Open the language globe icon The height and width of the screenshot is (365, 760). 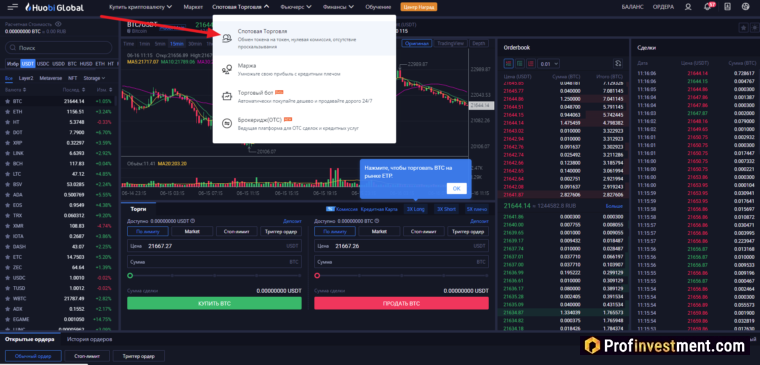(745, 7)
